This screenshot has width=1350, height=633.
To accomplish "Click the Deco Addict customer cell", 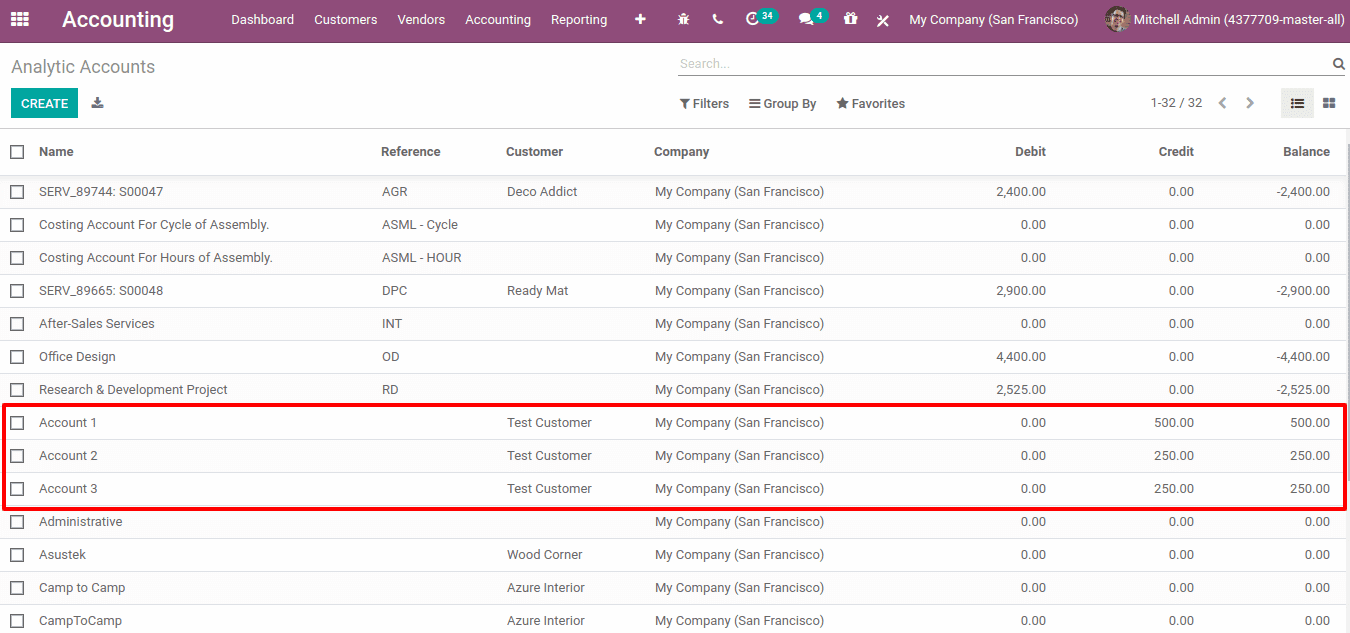I will point(542,192).
